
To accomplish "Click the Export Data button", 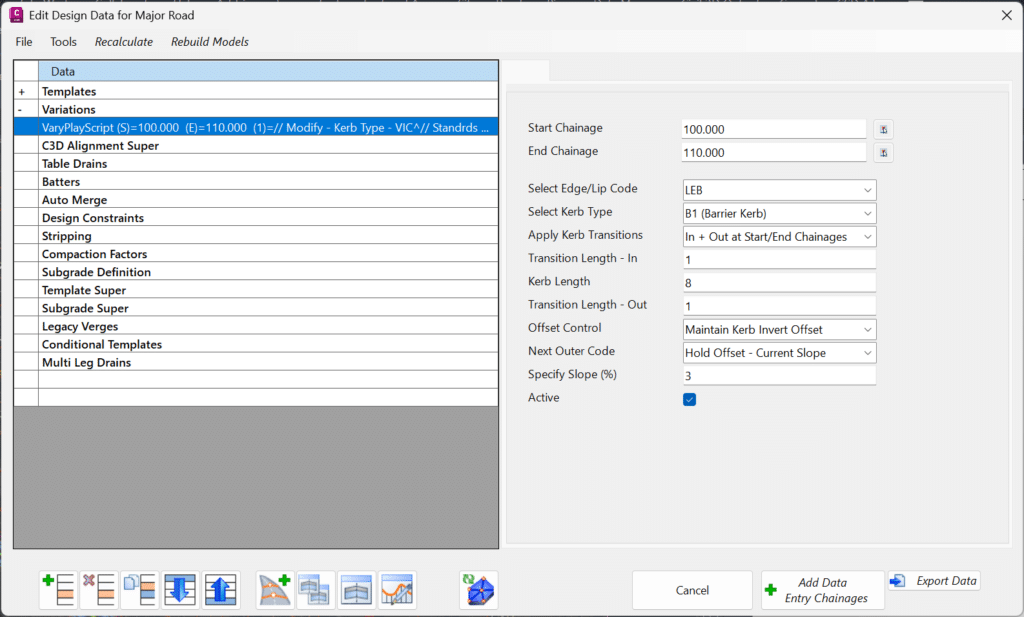I will click(935, 580).
